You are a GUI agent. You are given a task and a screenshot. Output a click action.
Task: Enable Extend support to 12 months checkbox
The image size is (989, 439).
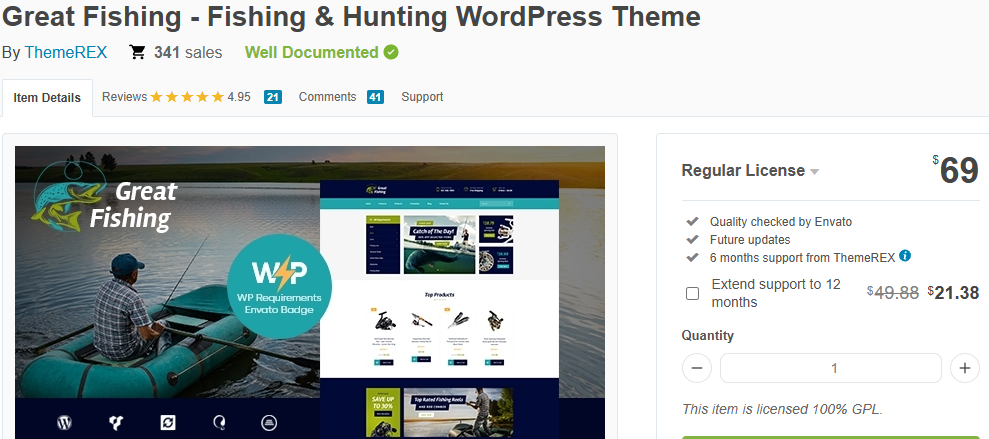693,293
